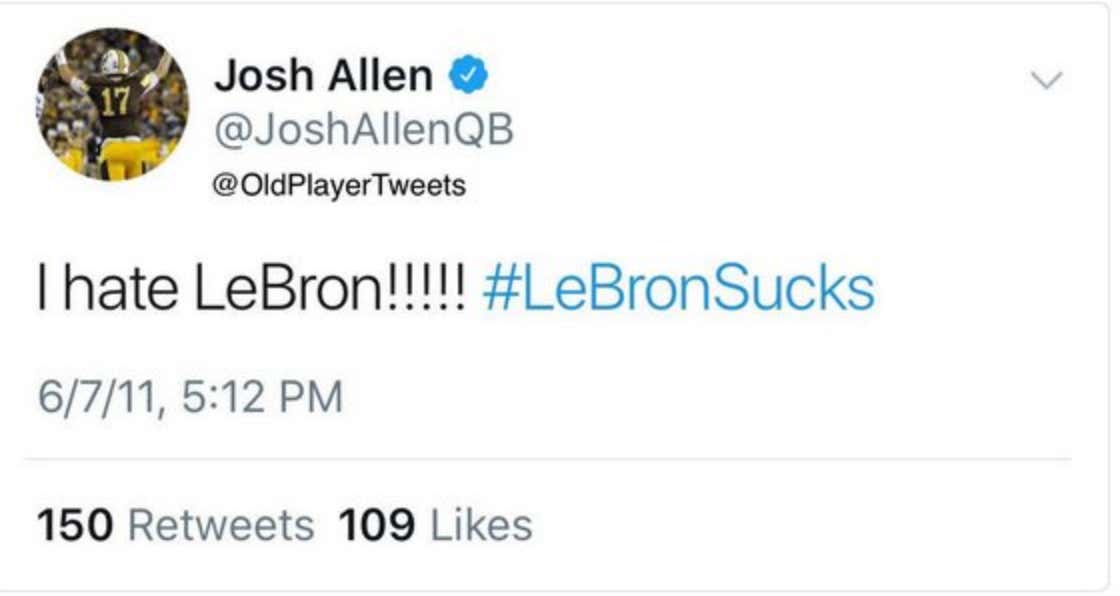The height and width of the screenshot is (596, 1120).
Task: View the 150 Retweets list
Action: point(175,525)
